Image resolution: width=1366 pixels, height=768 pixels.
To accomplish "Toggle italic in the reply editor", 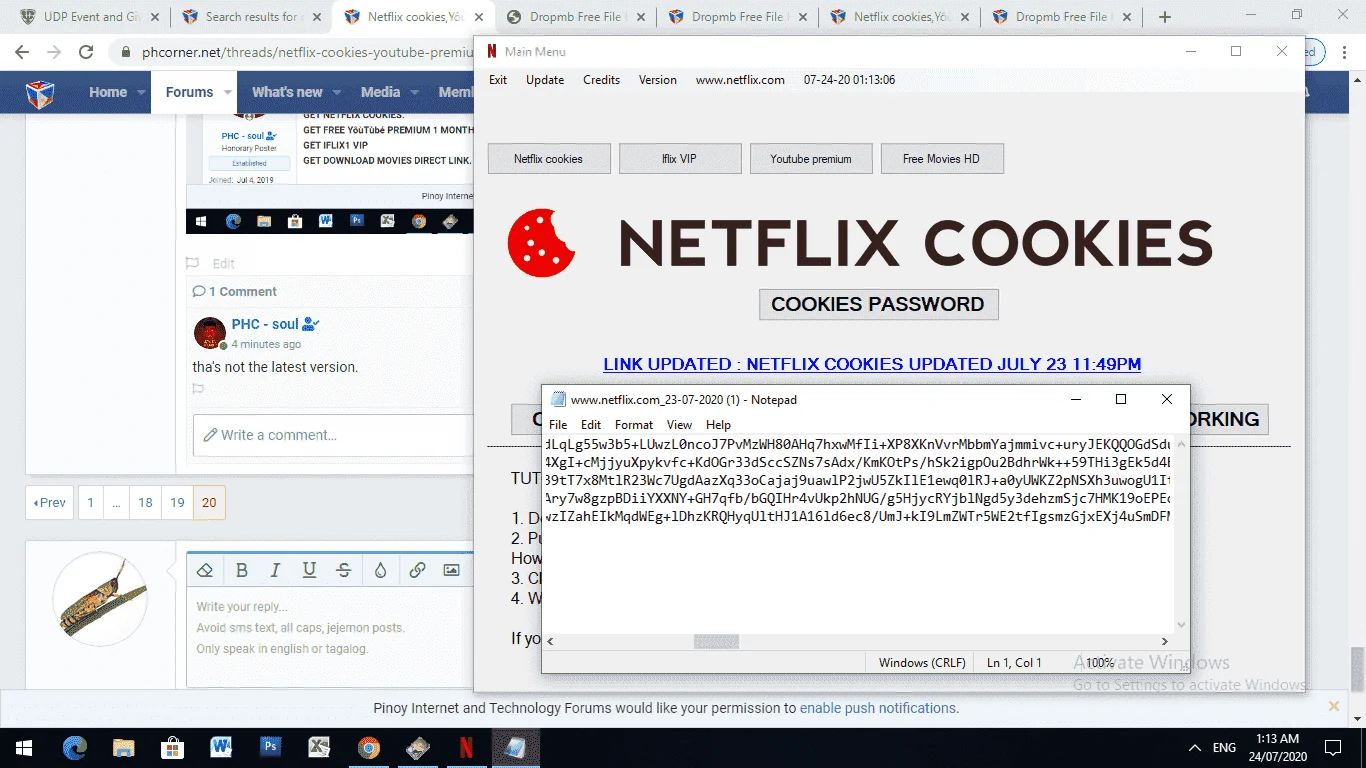I will 275,570.
